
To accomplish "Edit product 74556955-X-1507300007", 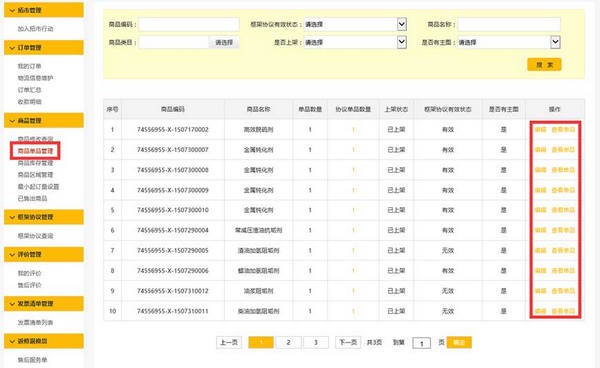I will point(540,150).
